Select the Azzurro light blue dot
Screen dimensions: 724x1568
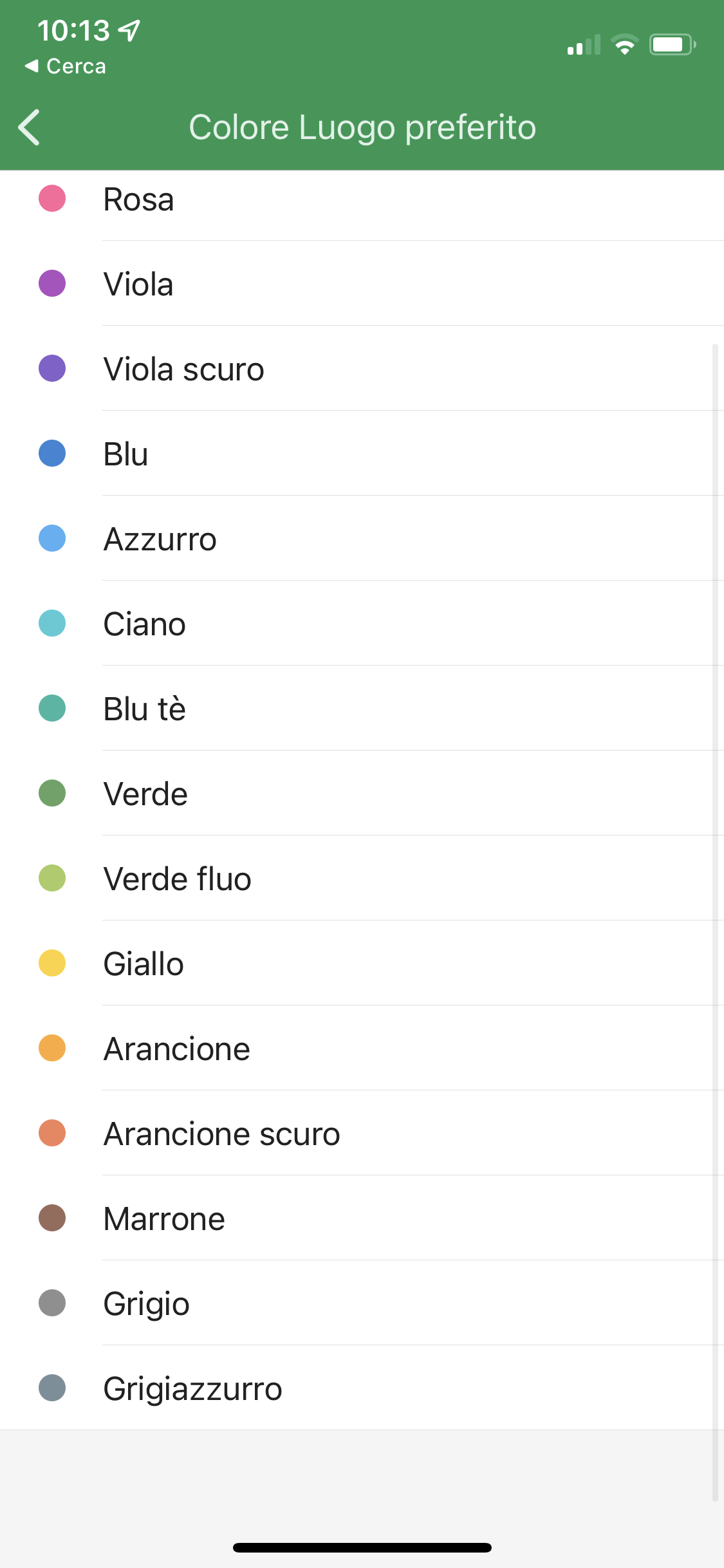coord(52,538)
